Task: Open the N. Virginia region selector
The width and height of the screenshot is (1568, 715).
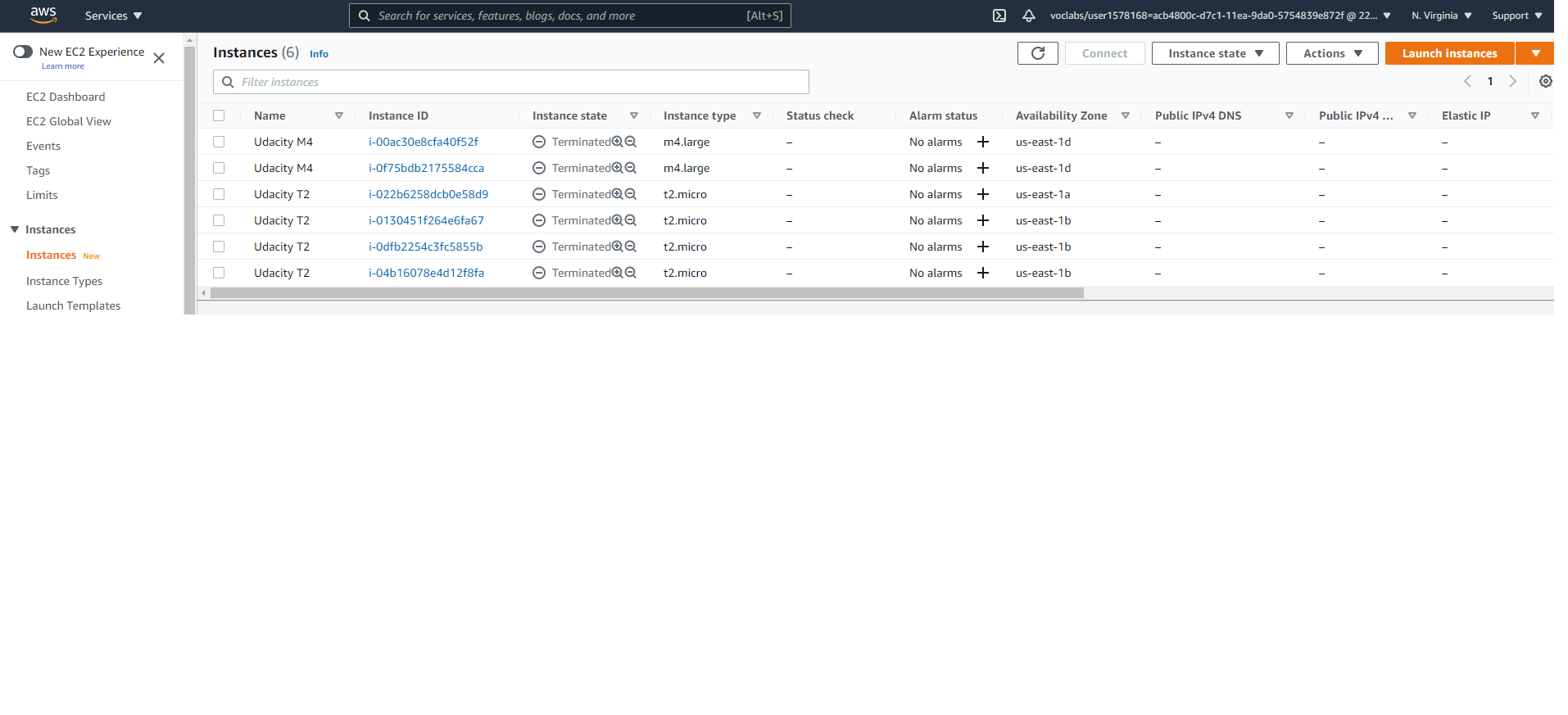Action: 1442,16
